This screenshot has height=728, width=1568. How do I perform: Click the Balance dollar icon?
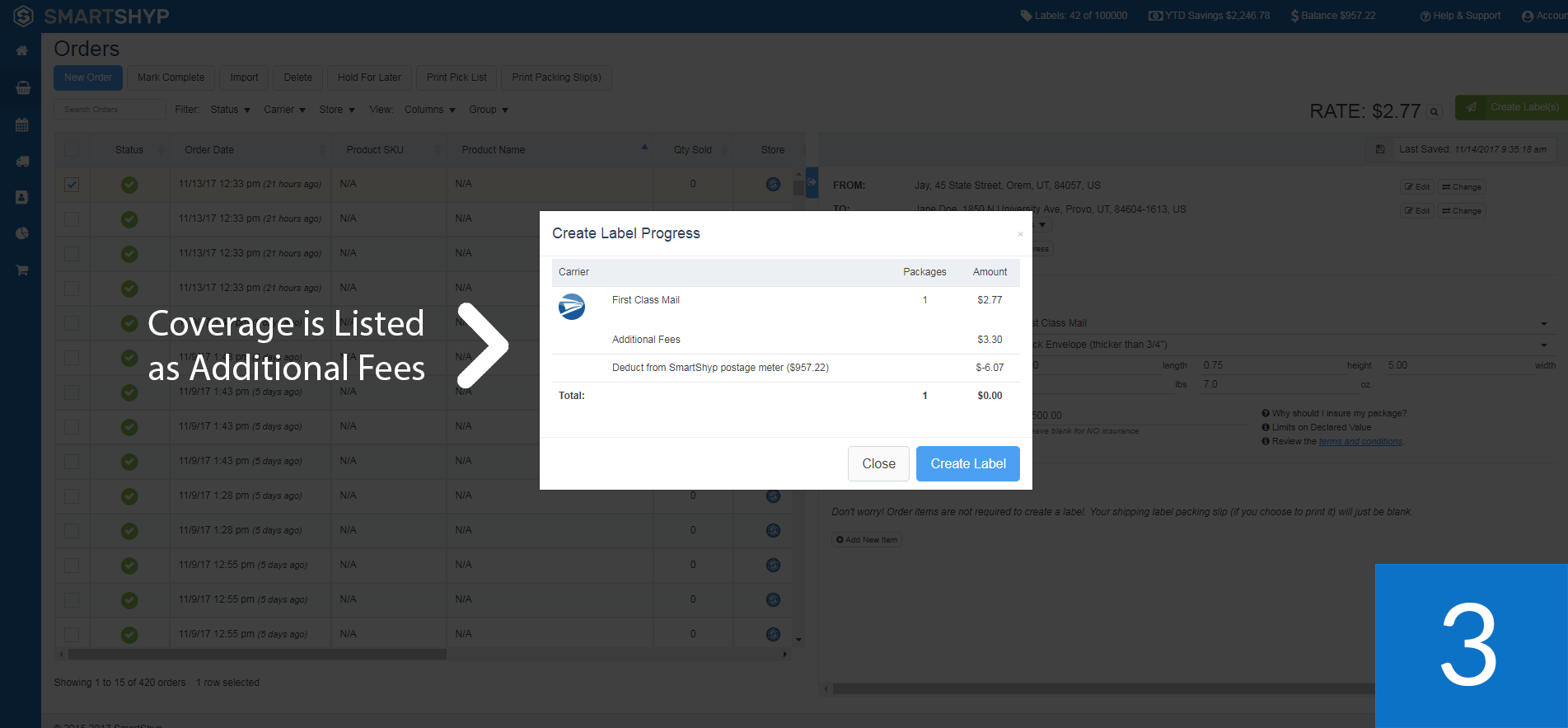click(1294, 16)
